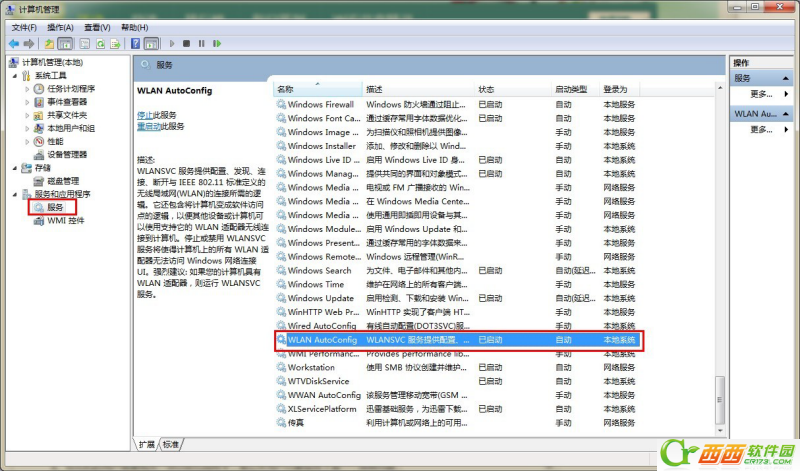The image size is (800, 471).
Task: Click gear icon of 传真 service
Action: [281, 423]
